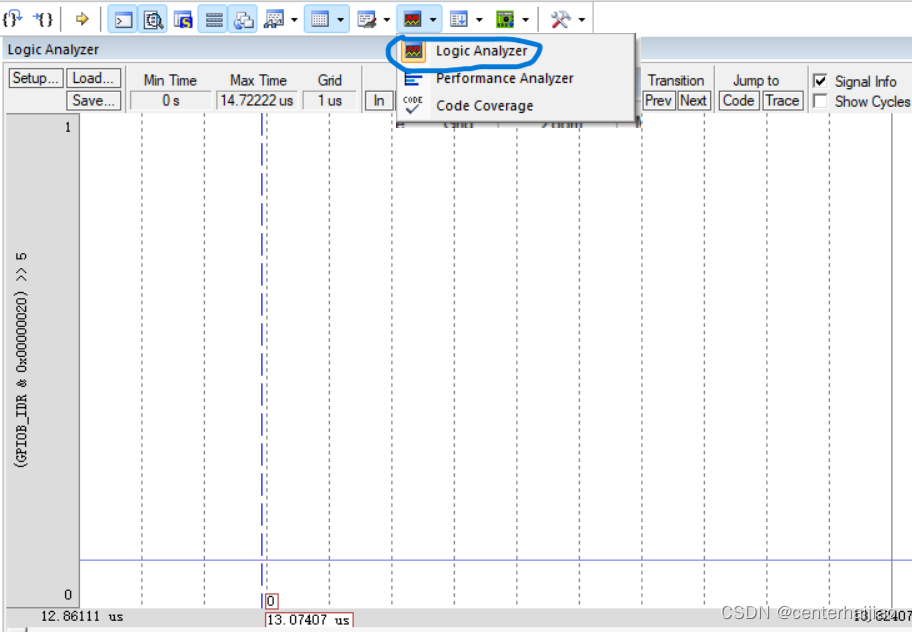This screenshot has height=632, width=912.
Task: Disable the Signal Info checkbox
Action: [822, 81]
